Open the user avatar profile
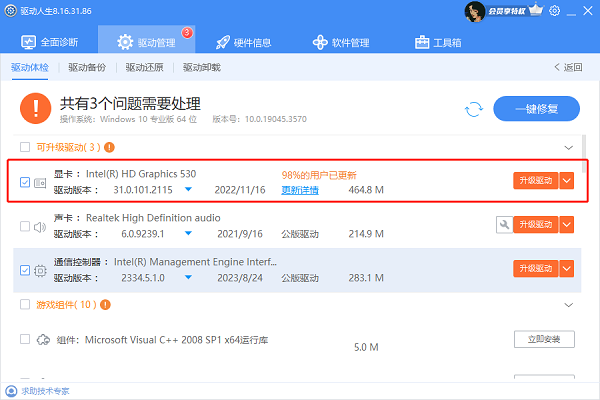This screenshot has height=400, width=600. [x=474, y=11]
